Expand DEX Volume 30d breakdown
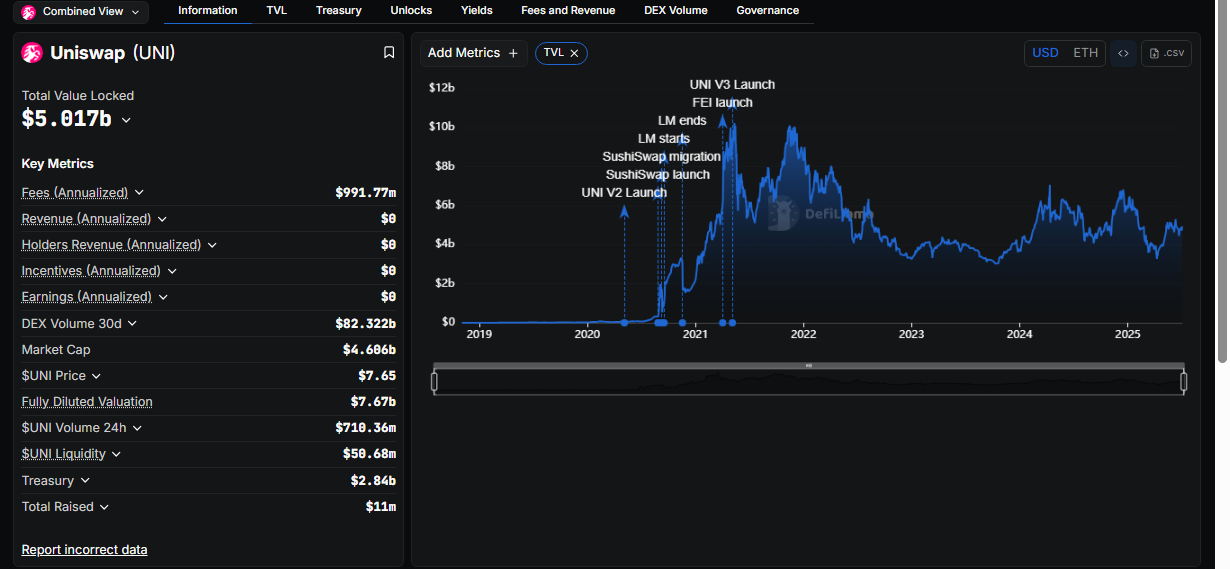1230x569 pixels. pyautogui.click(x=132, y=323)
